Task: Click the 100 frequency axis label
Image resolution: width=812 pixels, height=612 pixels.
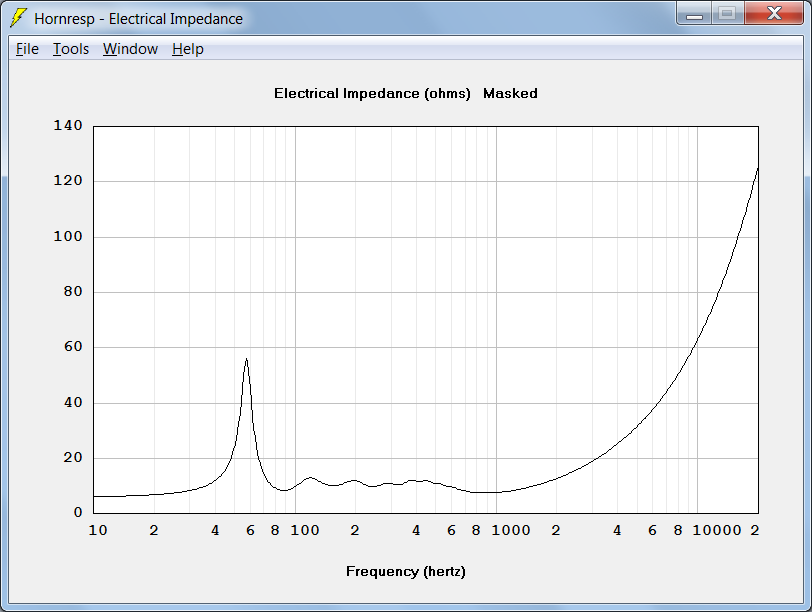Action: 304,530
